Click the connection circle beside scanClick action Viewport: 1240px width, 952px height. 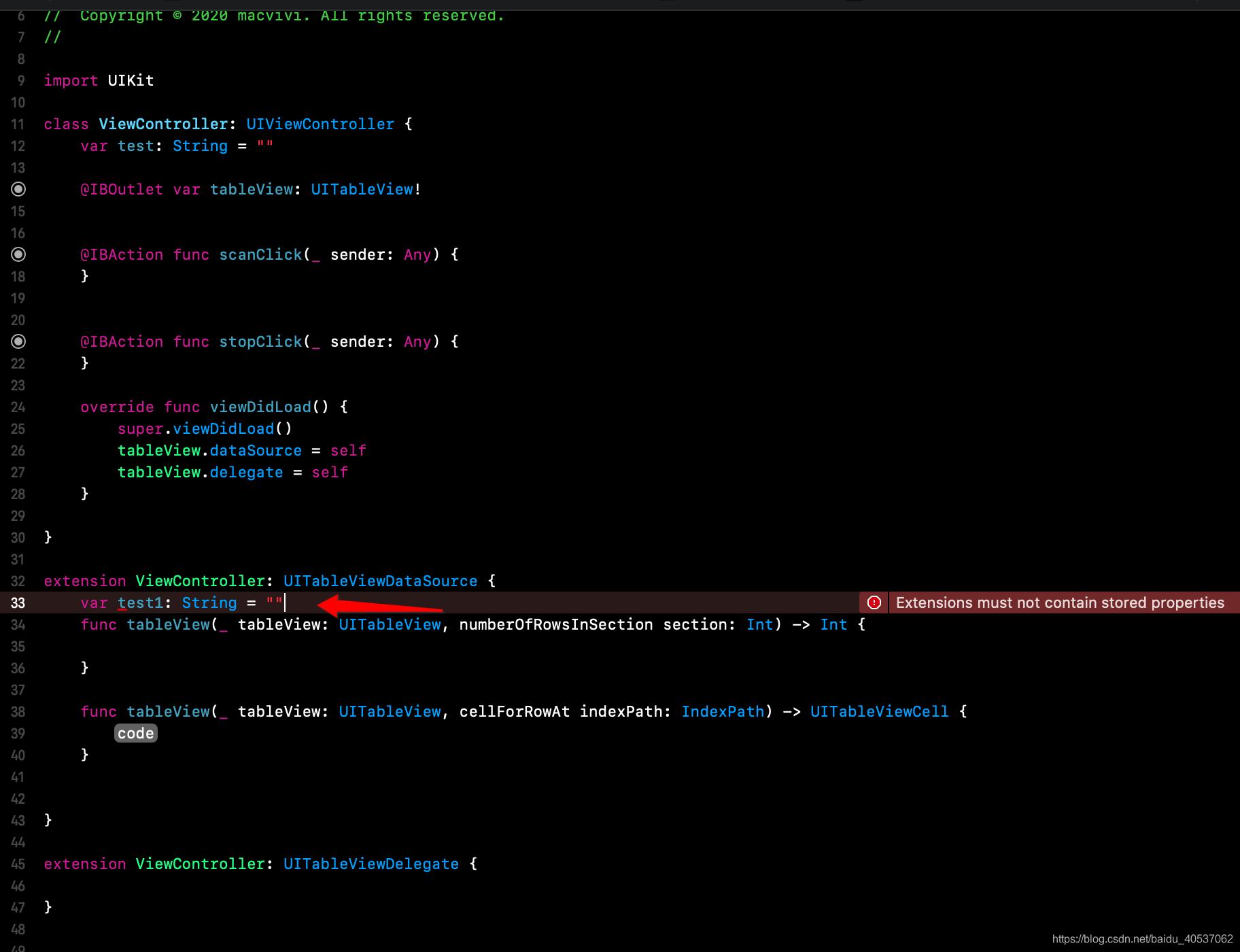tap(18, 254)
